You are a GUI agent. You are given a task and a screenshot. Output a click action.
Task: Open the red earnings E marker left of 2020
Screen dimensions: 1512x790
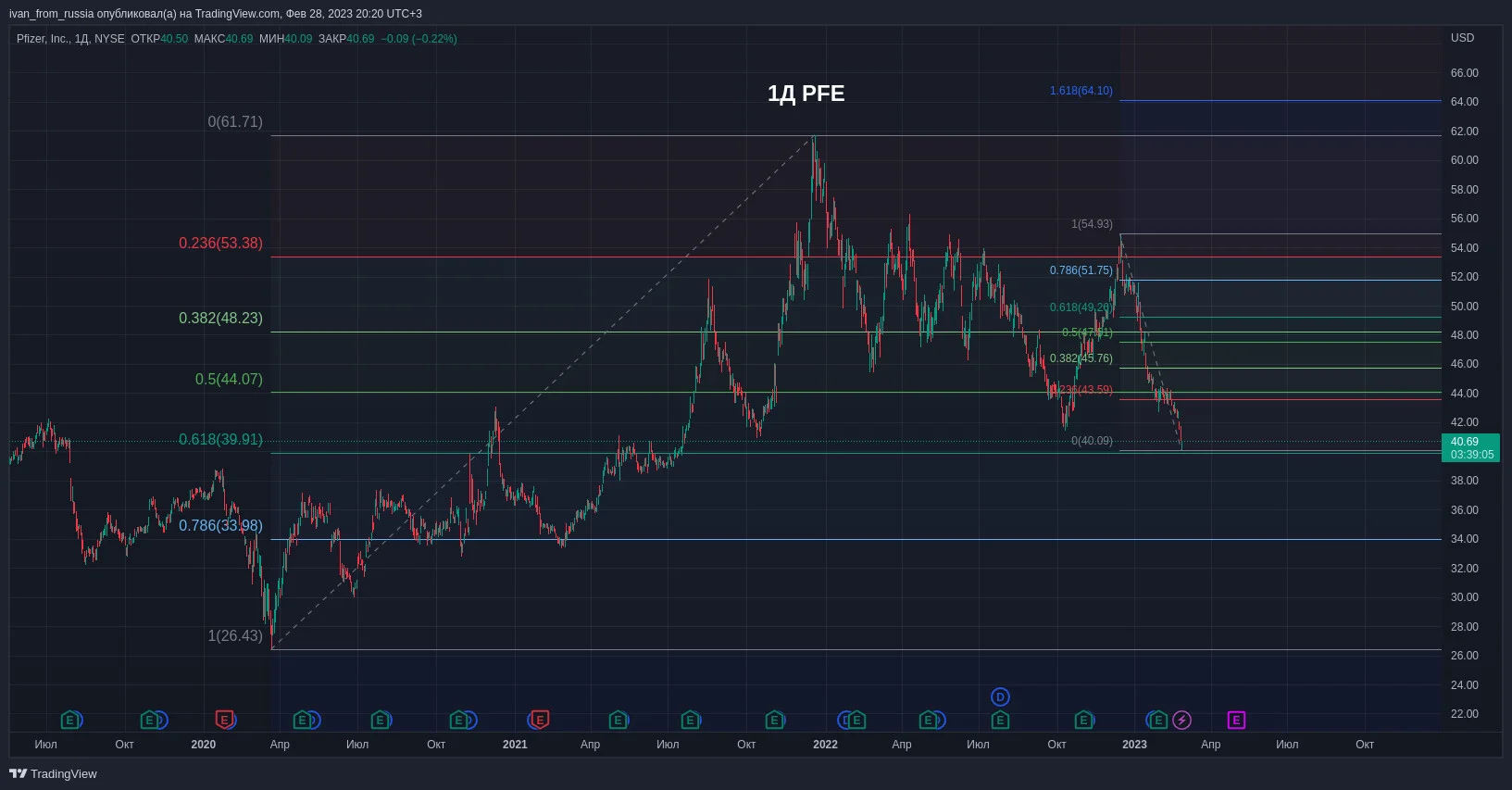(224, 720)
